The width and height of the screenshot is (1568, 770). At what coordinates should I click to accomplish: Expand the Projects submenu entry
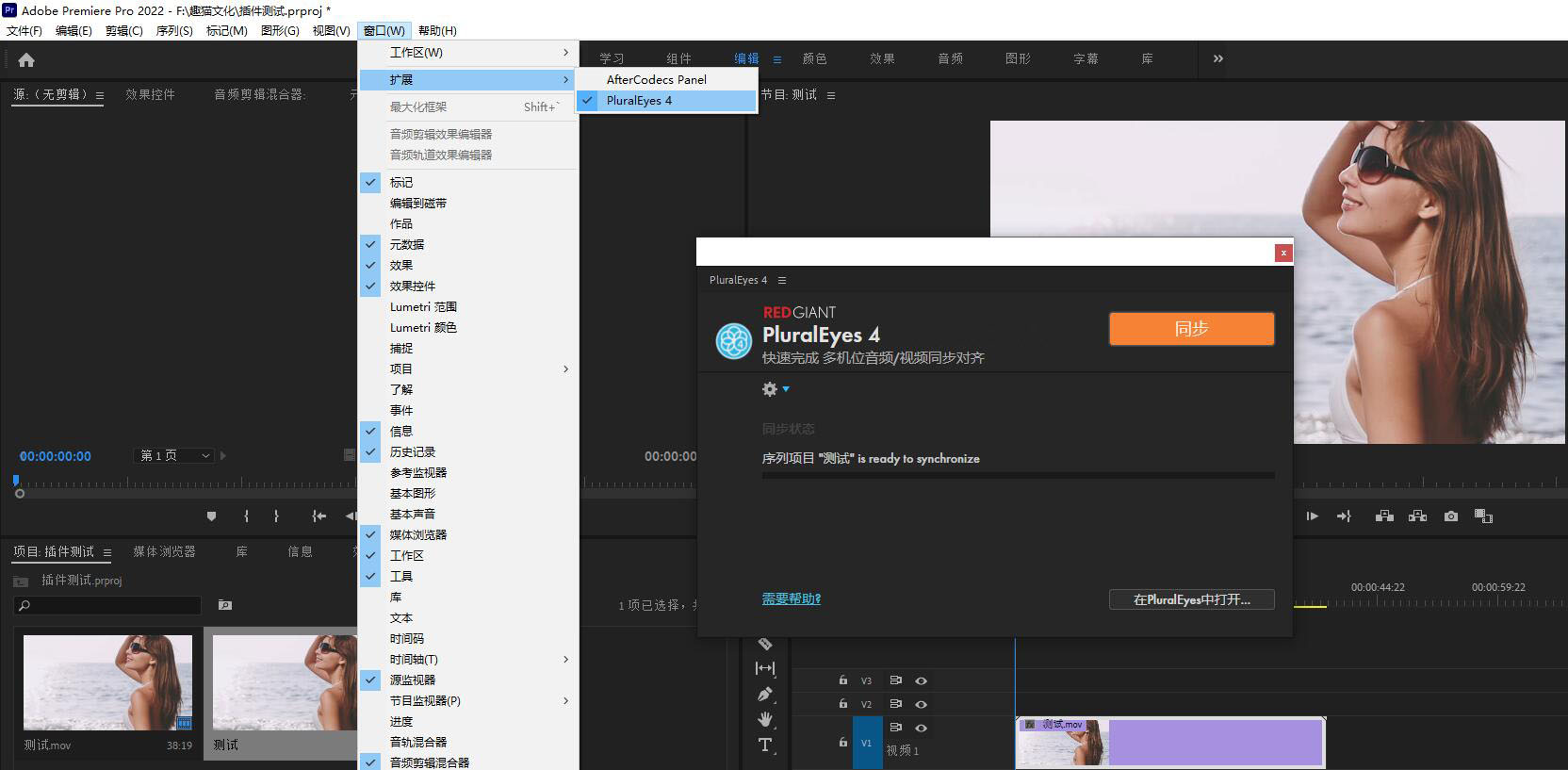pyautogui.click(x=468, y=369)
